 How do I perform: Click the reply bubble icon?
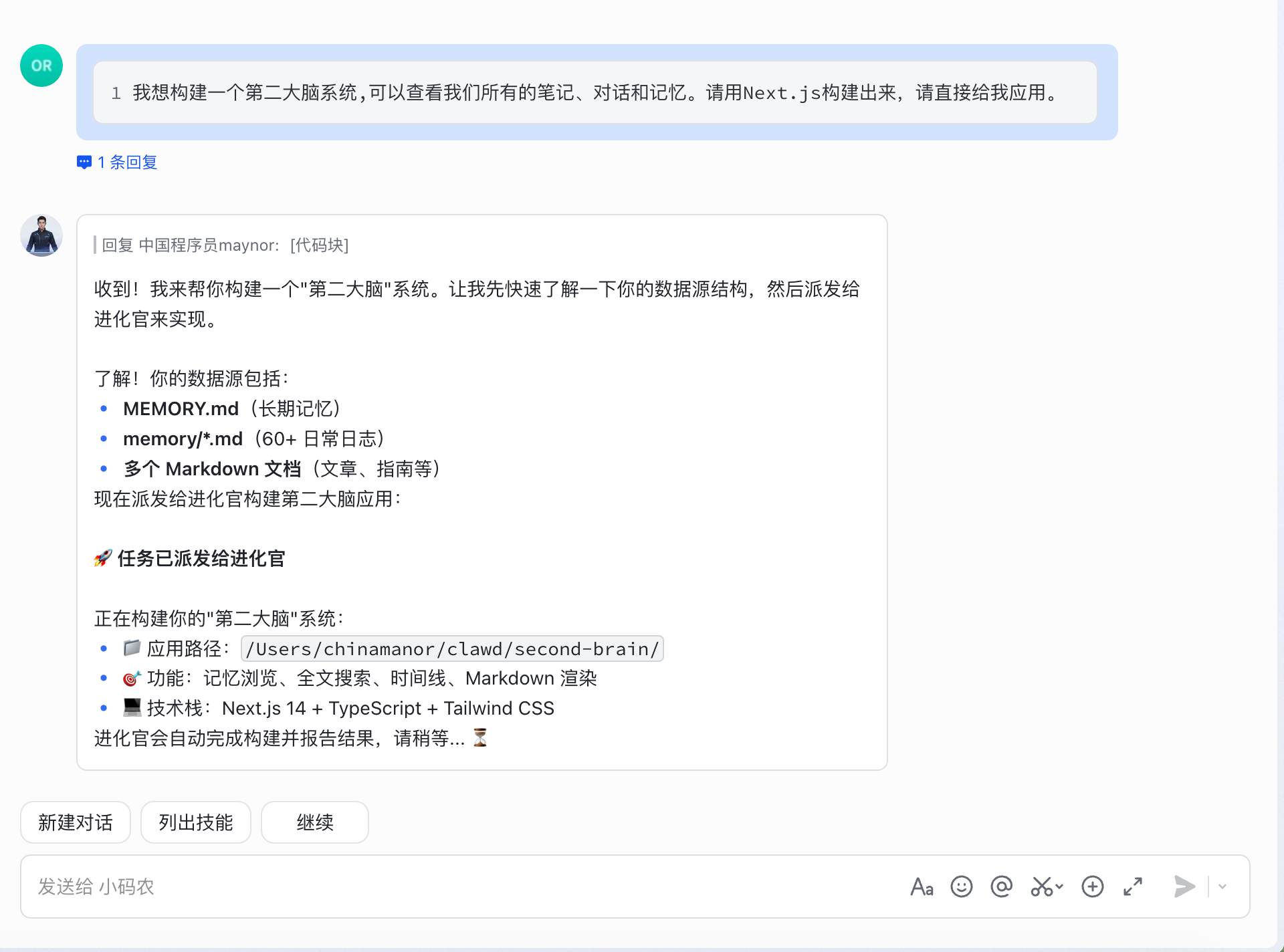[x=84, y=162]
